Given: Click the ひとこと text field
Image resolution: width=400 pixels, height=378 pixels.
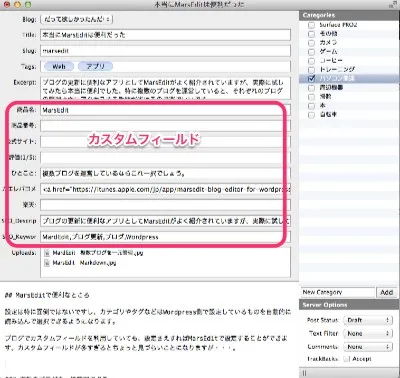Looking at the screenshot, I should (165, 173).
